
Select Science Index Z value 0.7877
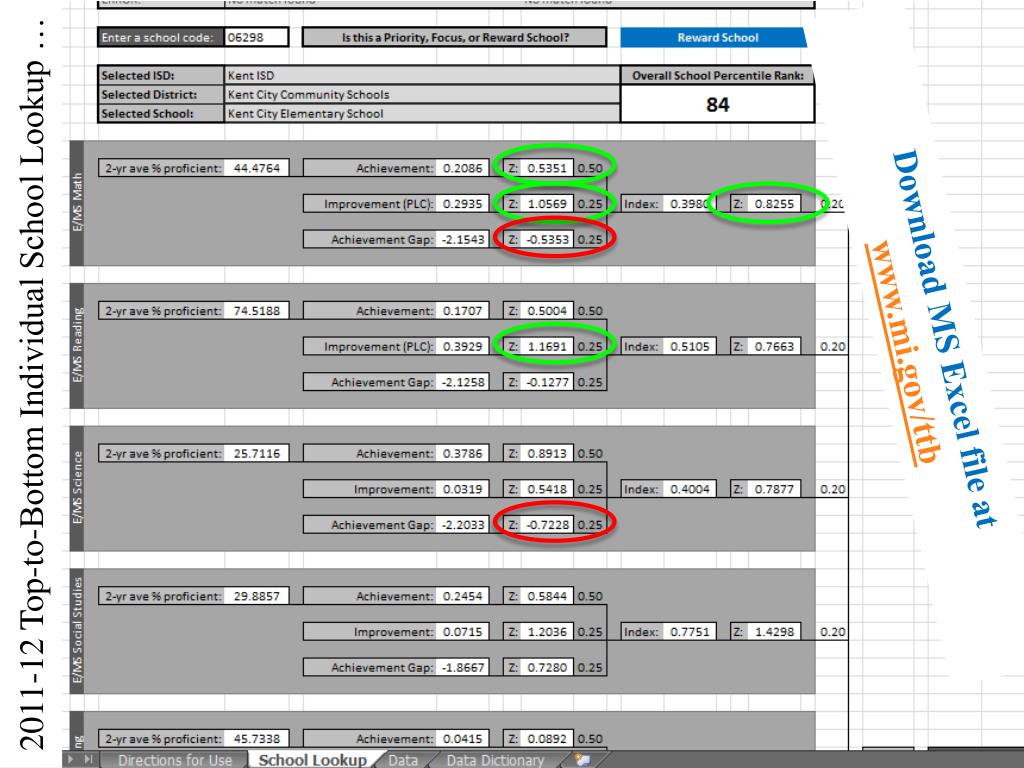pos(774,489)
